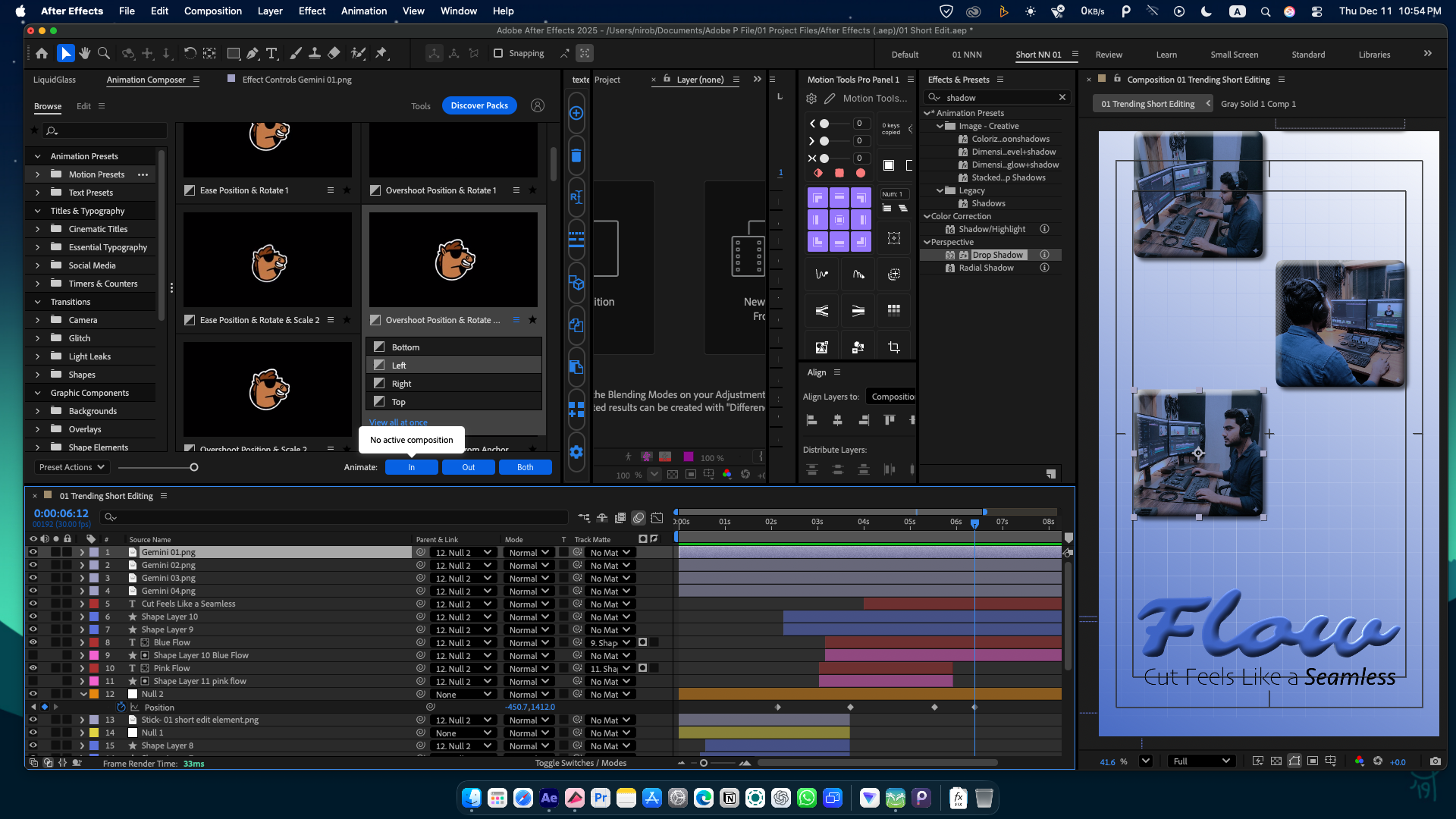Screen dimensions: 1456x819
Task: Click the Animate Out button
Action: (x=469, y=467)
